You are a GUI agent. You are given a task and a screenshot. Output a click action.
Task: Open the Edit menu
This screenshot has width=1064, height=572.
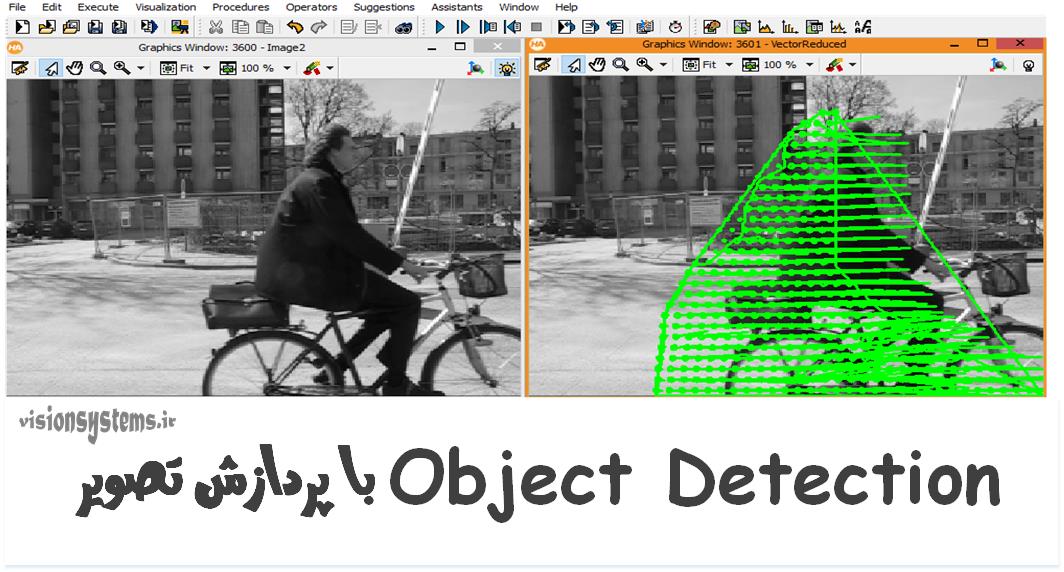52,7
